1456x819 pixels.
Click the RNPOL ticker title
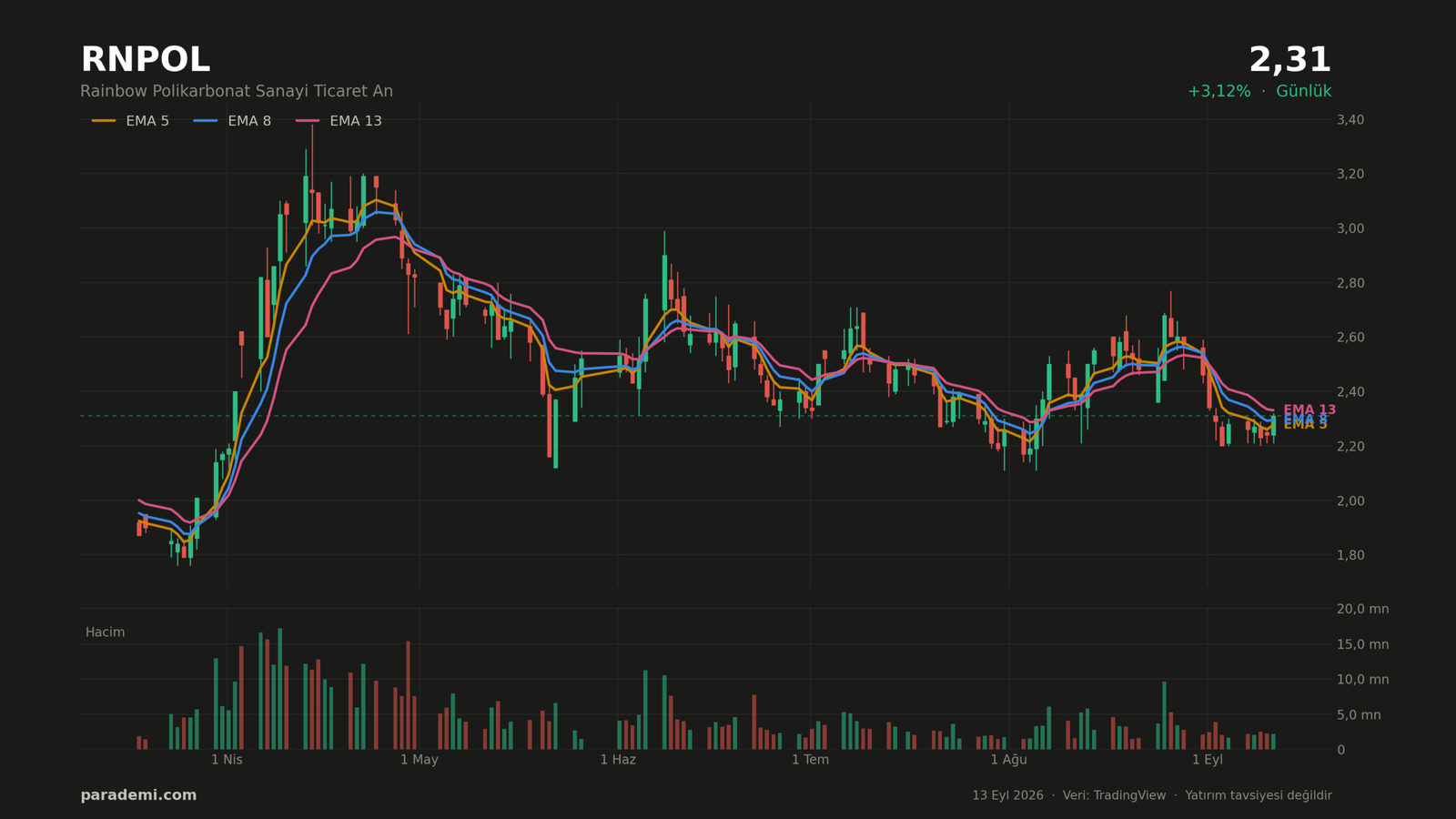(x=146, y=60)
